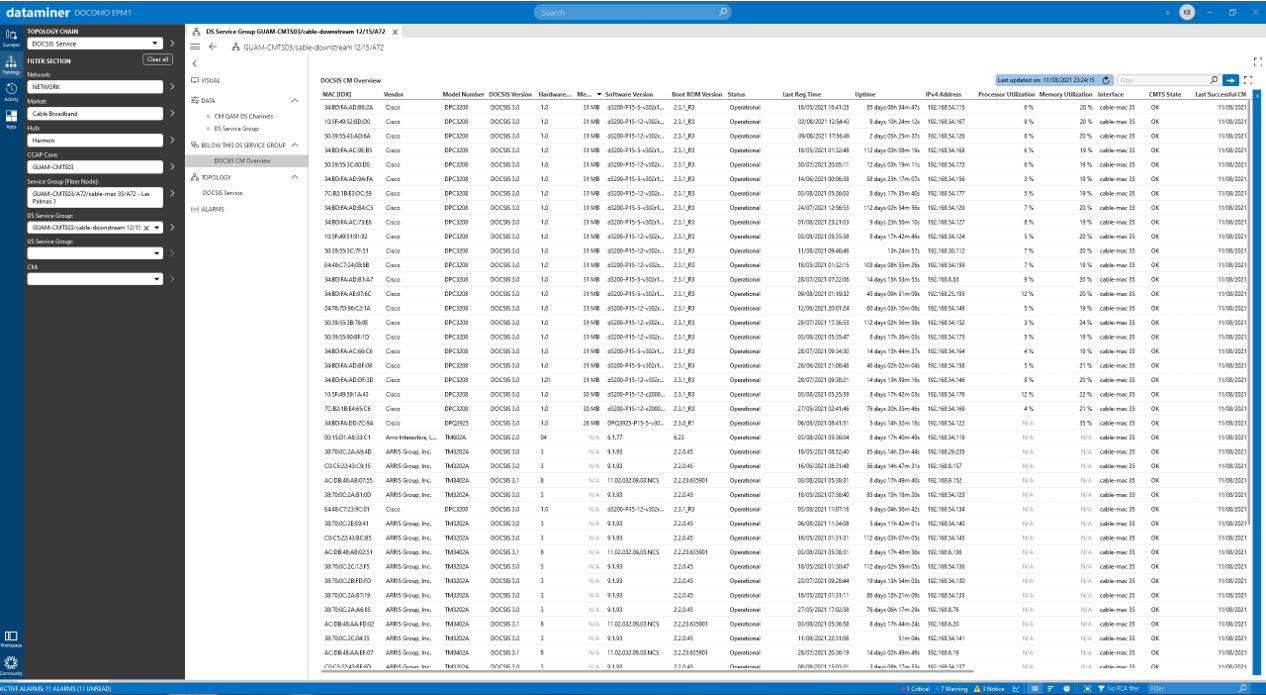Click the No RCA filter funnel
The height and width of the screenshot is (695, 1266).
point(1120,688)
